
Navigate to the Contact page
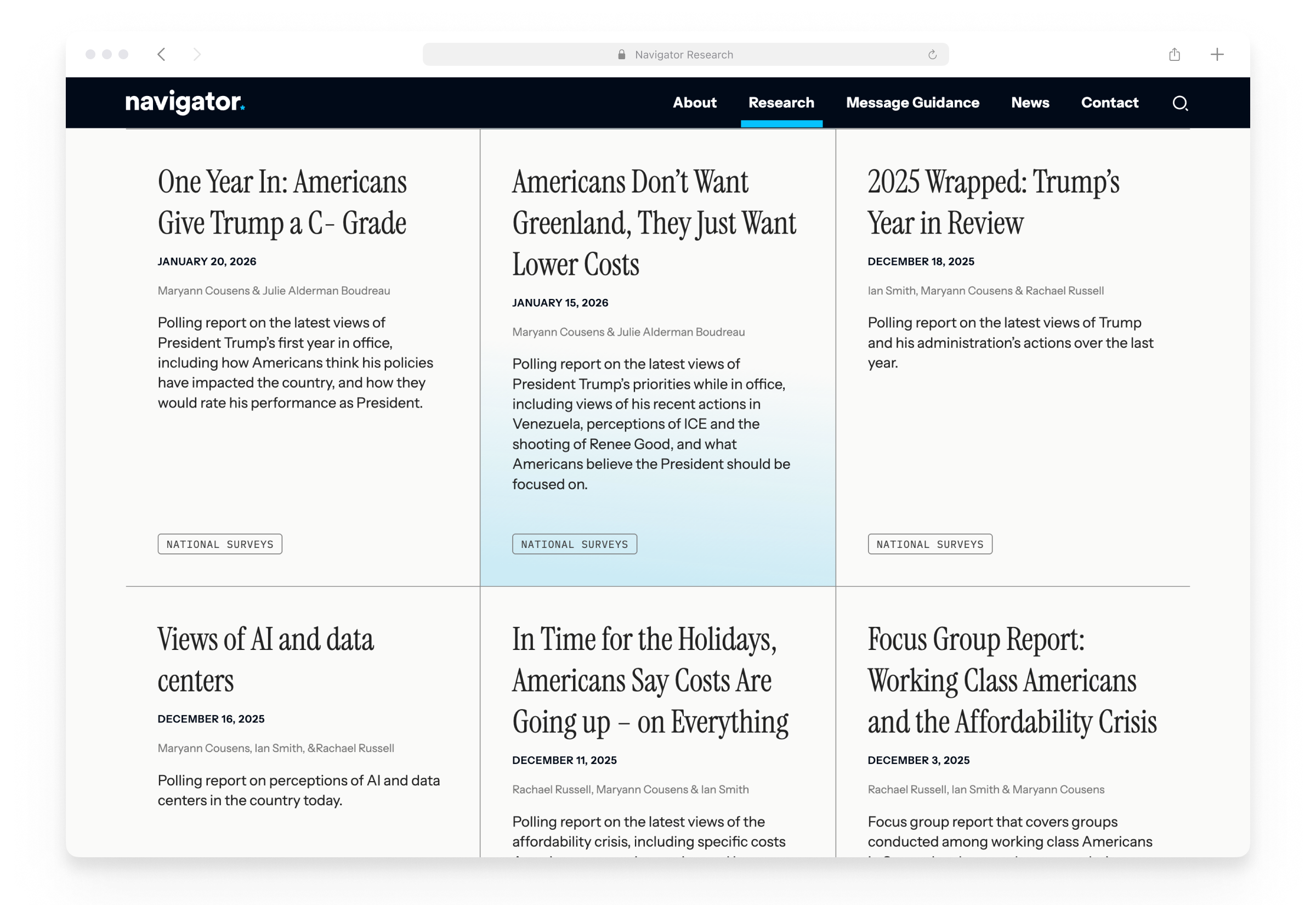[1109, 103]
